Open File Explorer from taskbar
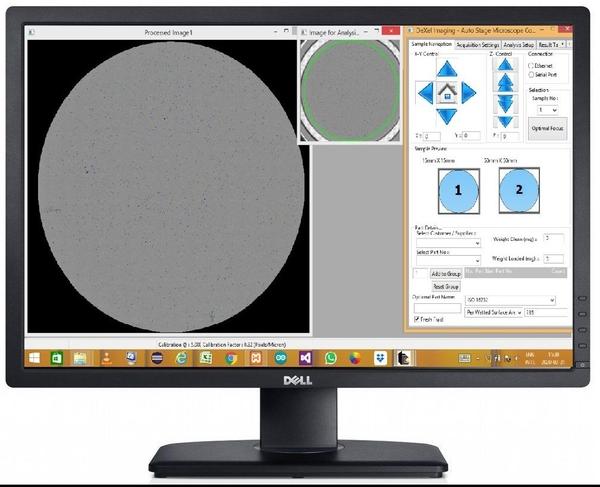The height and width of the screenshot is (487, 600). [x=81, y=358]
